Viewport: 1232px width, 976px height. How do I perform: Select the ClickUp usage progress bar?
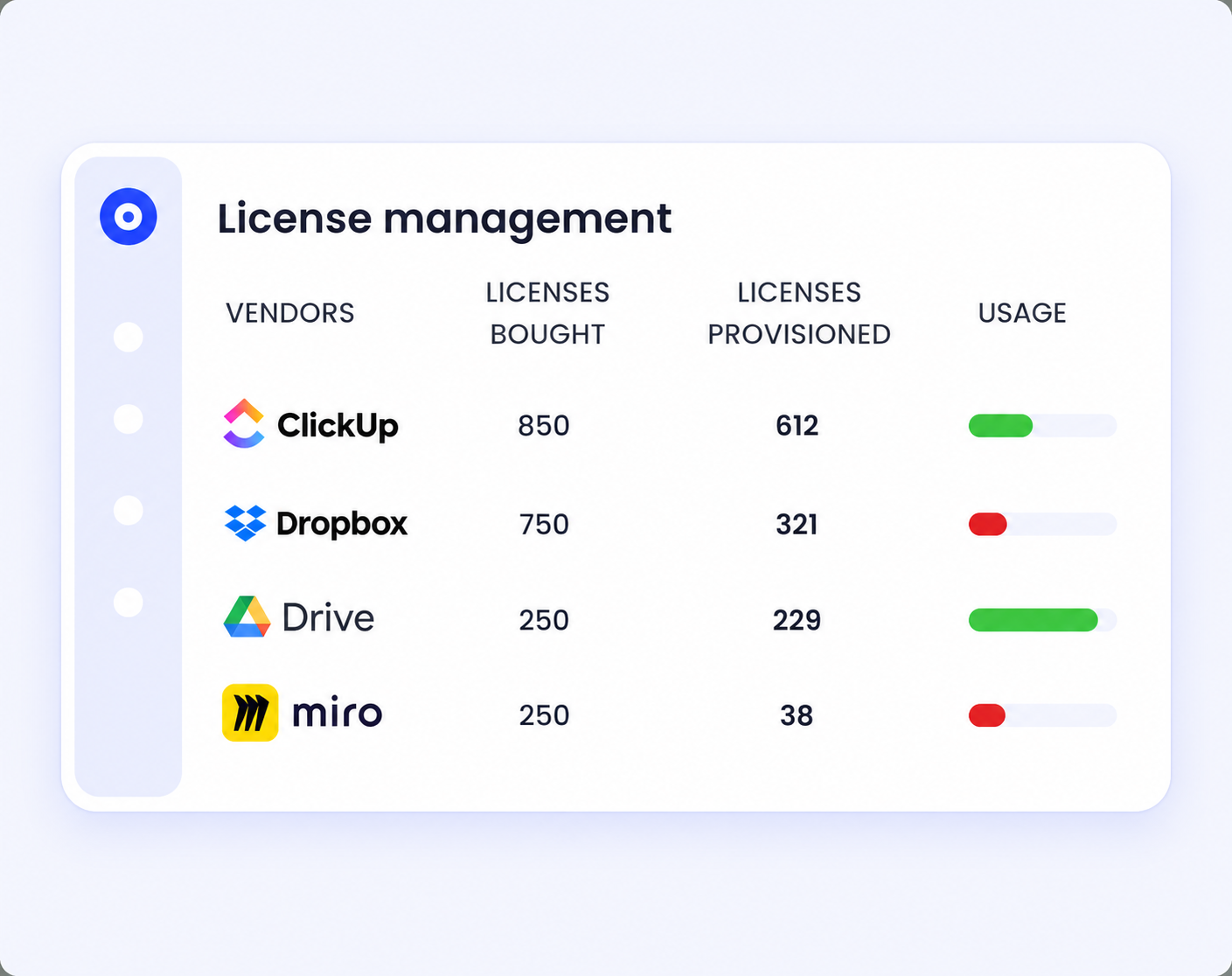1042,426
